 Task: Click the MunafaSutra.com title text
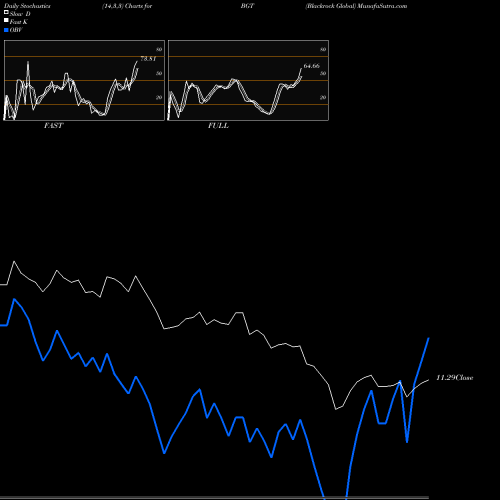382,6
